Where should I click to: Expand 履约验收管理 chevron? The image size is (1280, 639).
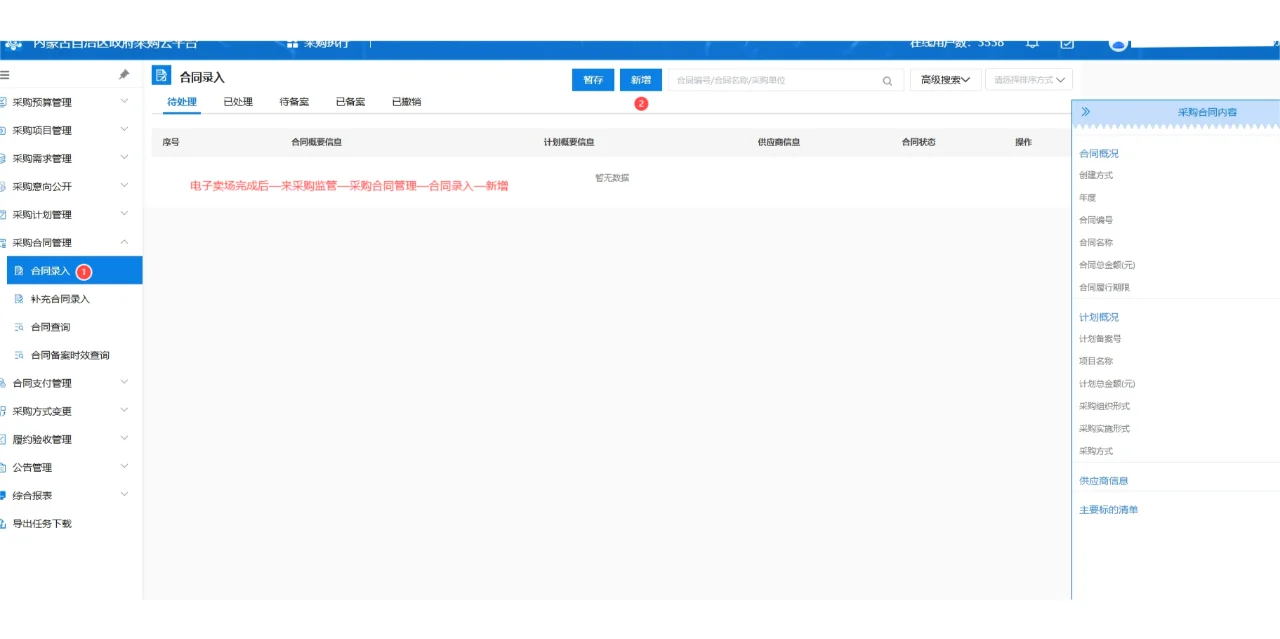click(124, 438)
